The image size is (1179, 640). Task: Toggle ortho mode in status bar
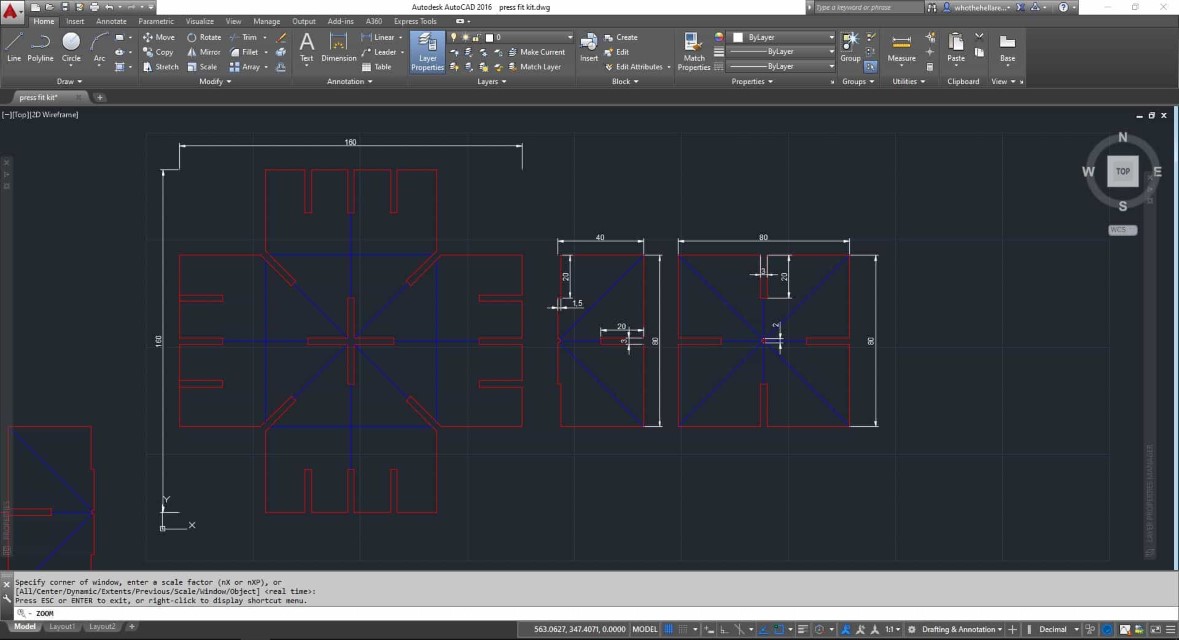[x=725, y=629]
